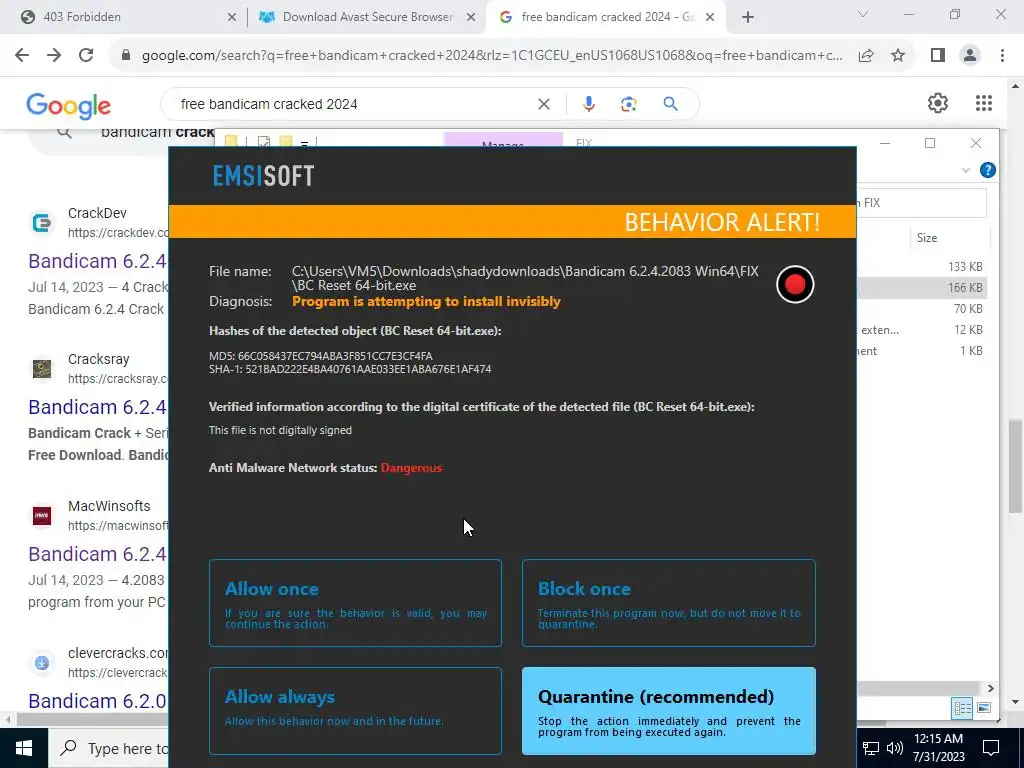Search by image with Google Lens
Screen dimensions: 1024x768
point(628,104)
